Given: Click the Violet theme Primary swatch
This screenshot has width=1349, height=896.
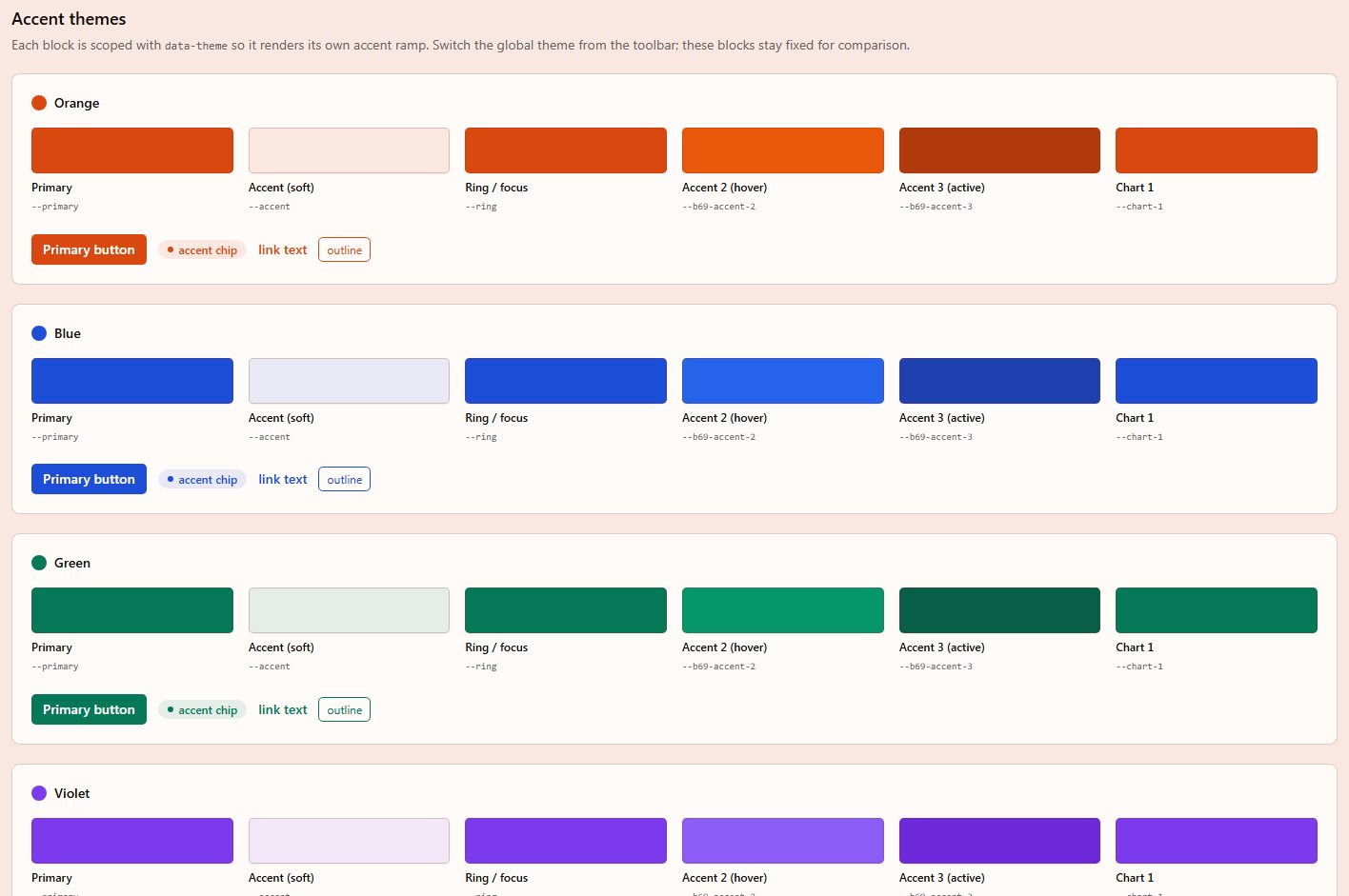Looking at the screenshot, I should [132, 841].
